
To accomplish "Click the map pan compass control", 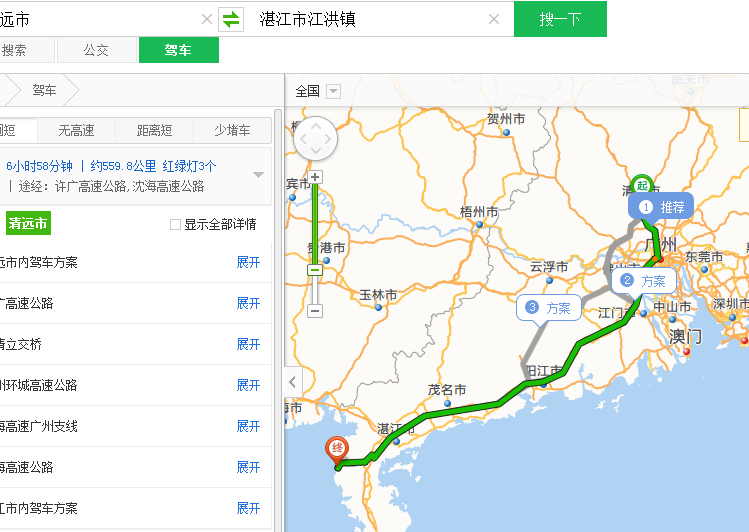I will click(x=315, y=138).
